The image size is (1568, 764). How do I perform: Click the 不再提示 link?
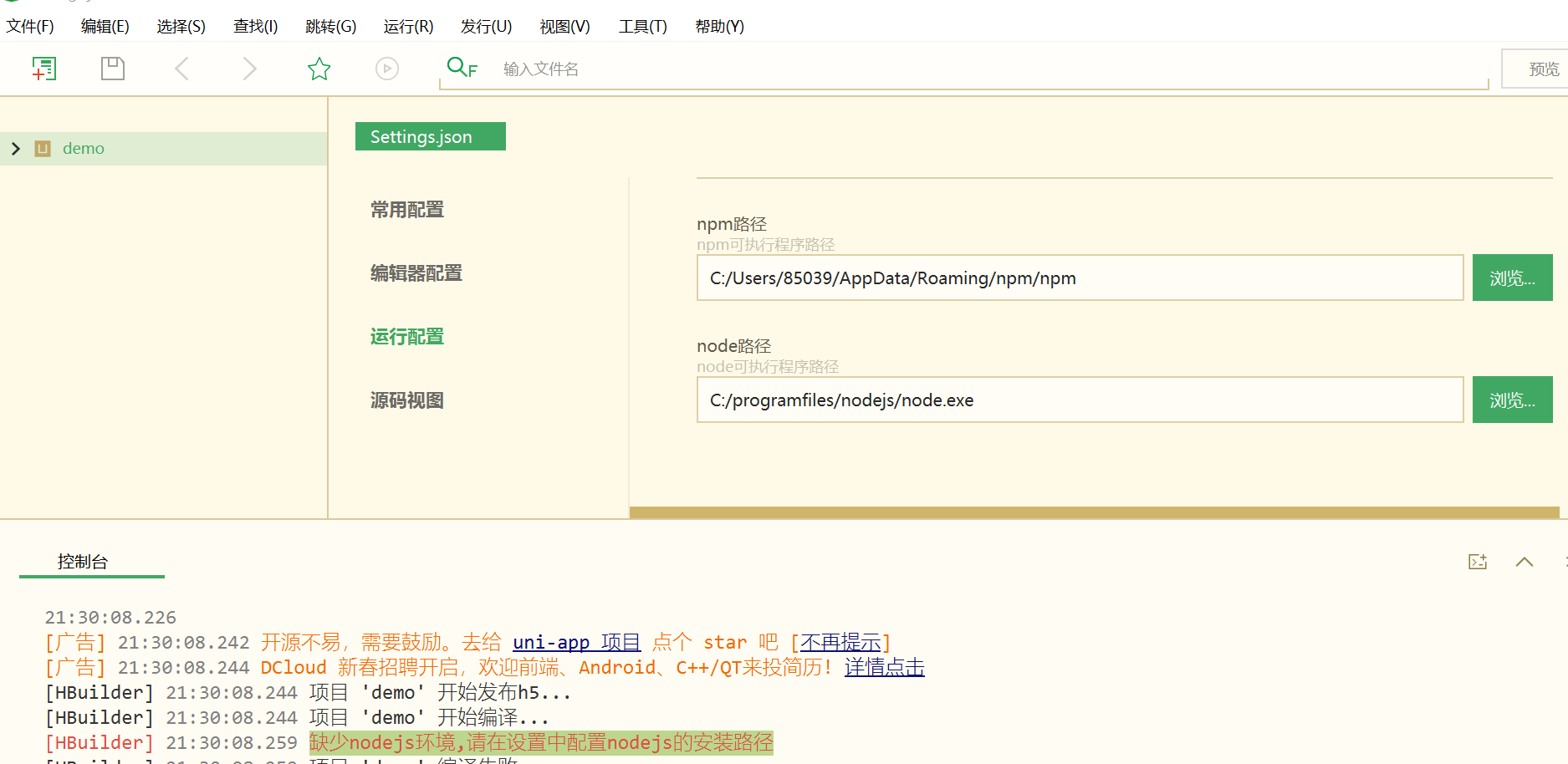click(x=840, y=642)
